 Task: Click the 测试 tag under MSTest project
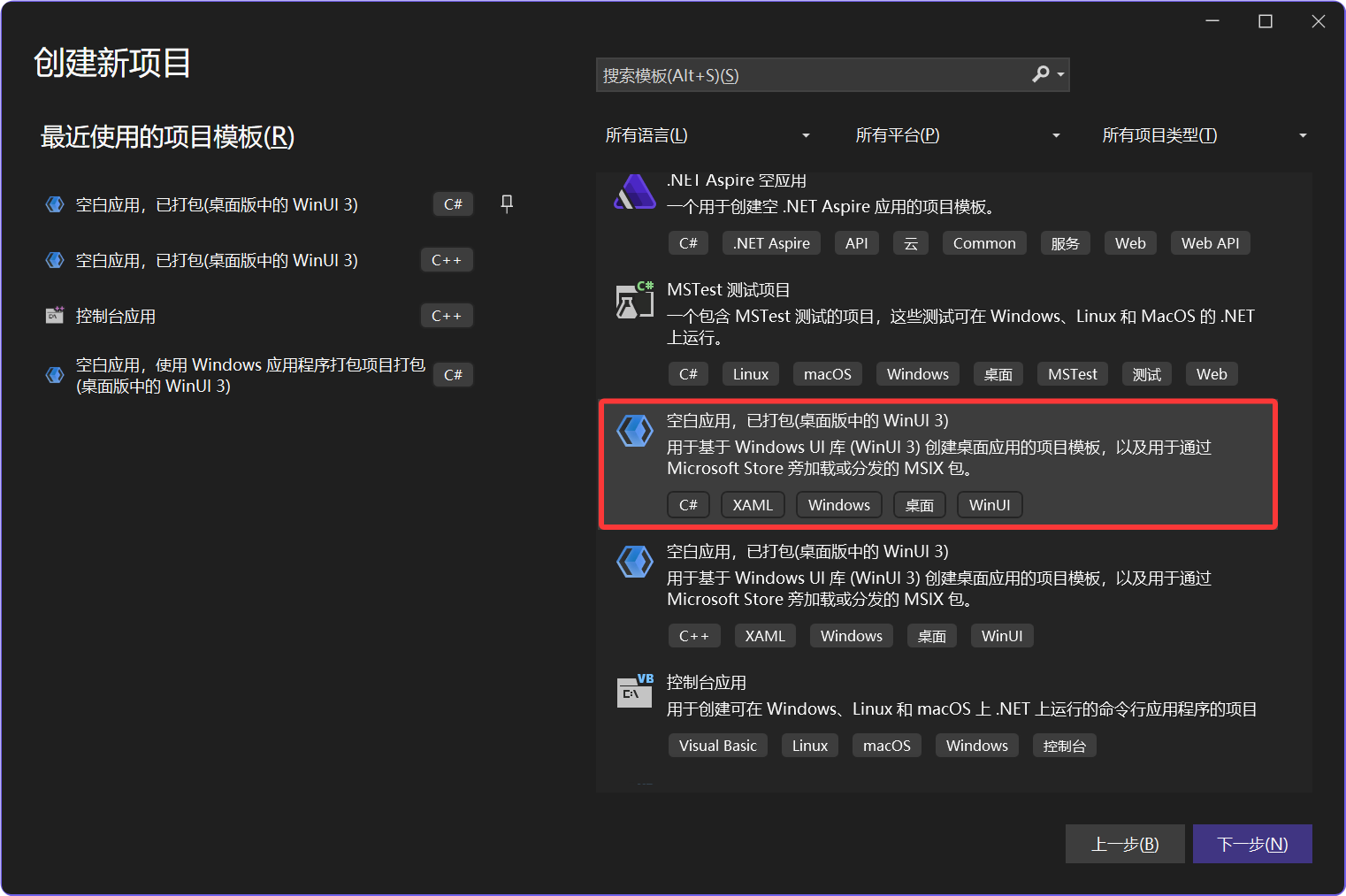[1146, 374]
